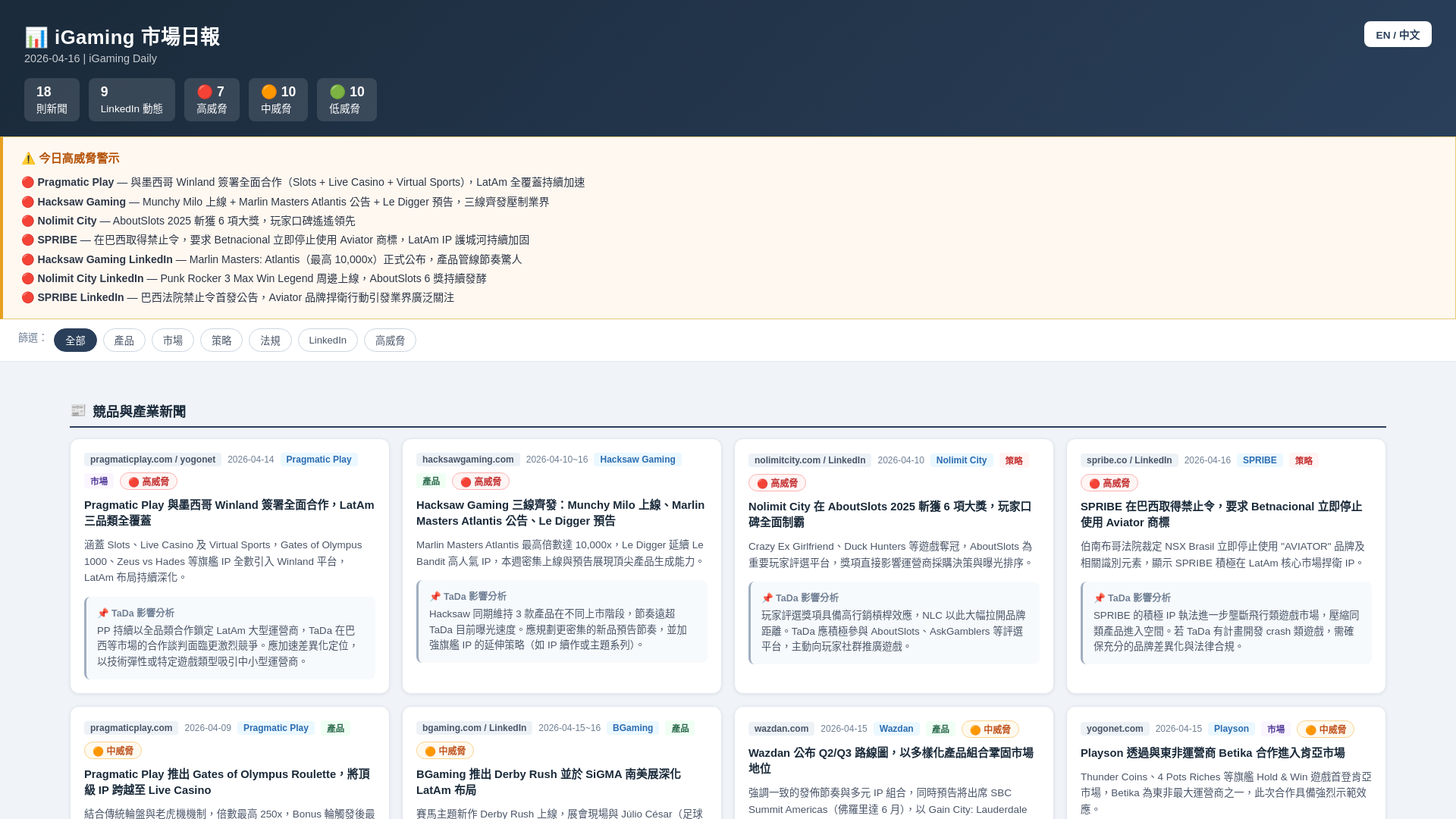Click the Nolimit City company tag
The height and width of the screenshot is (819, 1456).
click(x=961, y=460)
